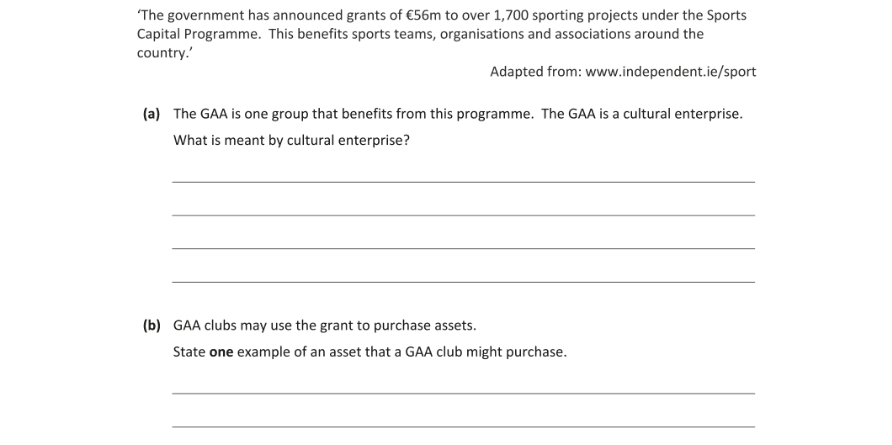Click the bold (a) question label
The image size is (892, 445).
151,114
